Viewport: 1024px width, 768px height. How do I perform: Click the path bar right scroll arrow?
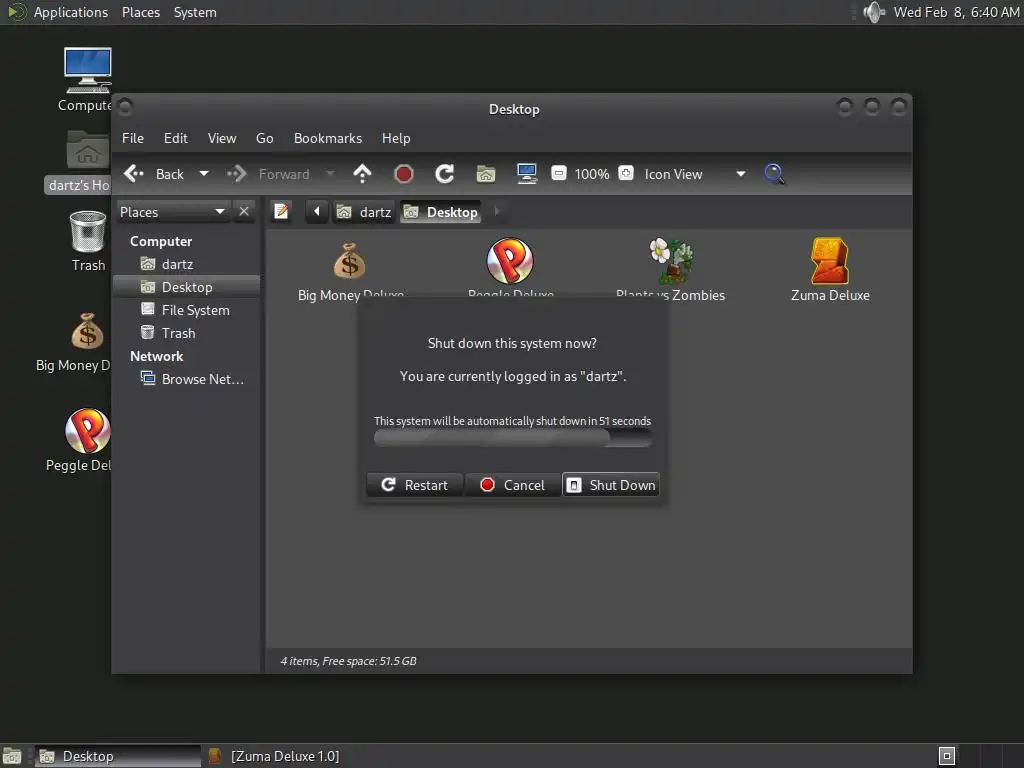(497, 212)
